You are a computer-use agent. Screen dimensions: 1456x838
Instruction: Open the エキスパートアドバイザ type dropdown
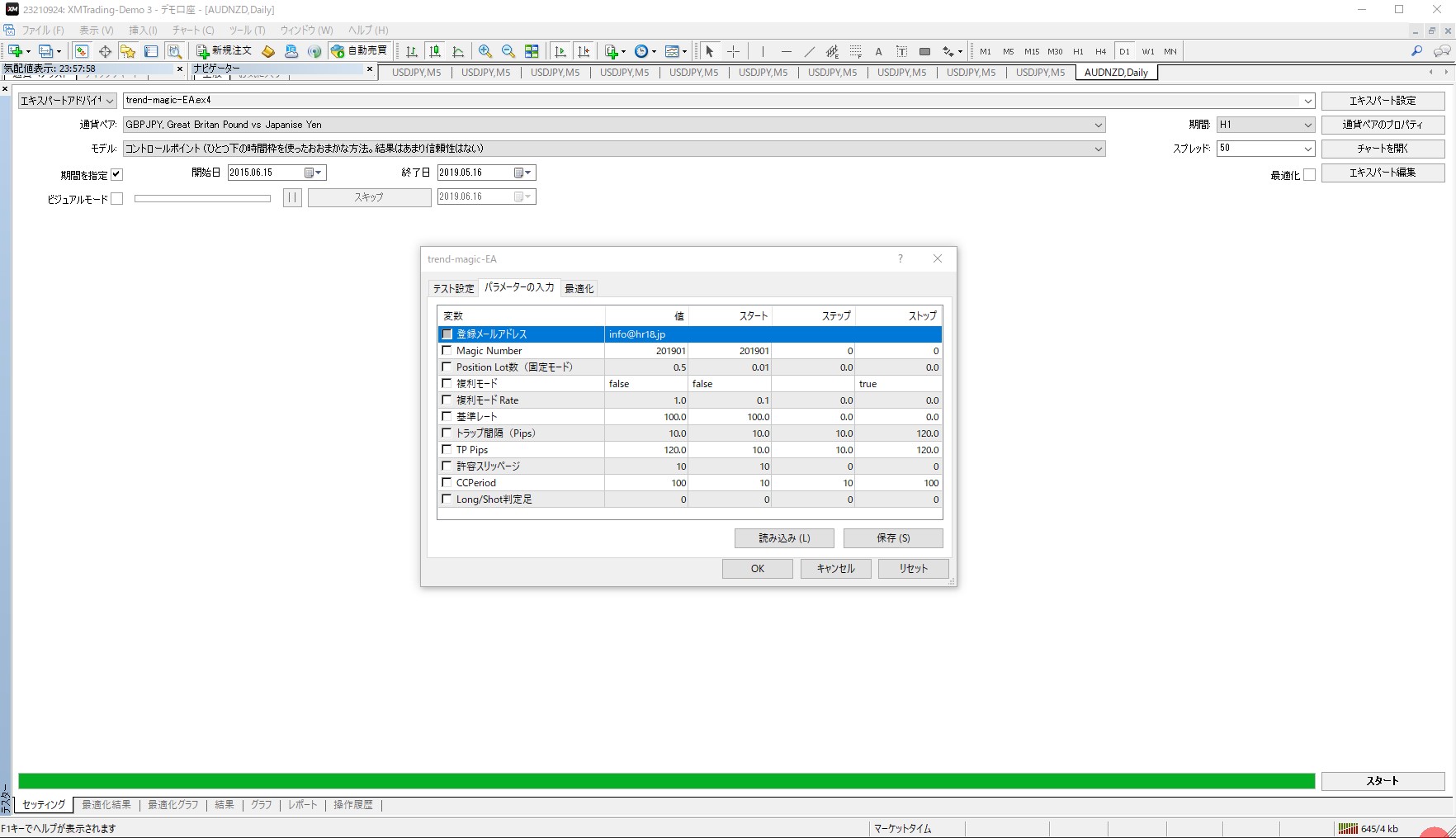[x=109, y=101]
